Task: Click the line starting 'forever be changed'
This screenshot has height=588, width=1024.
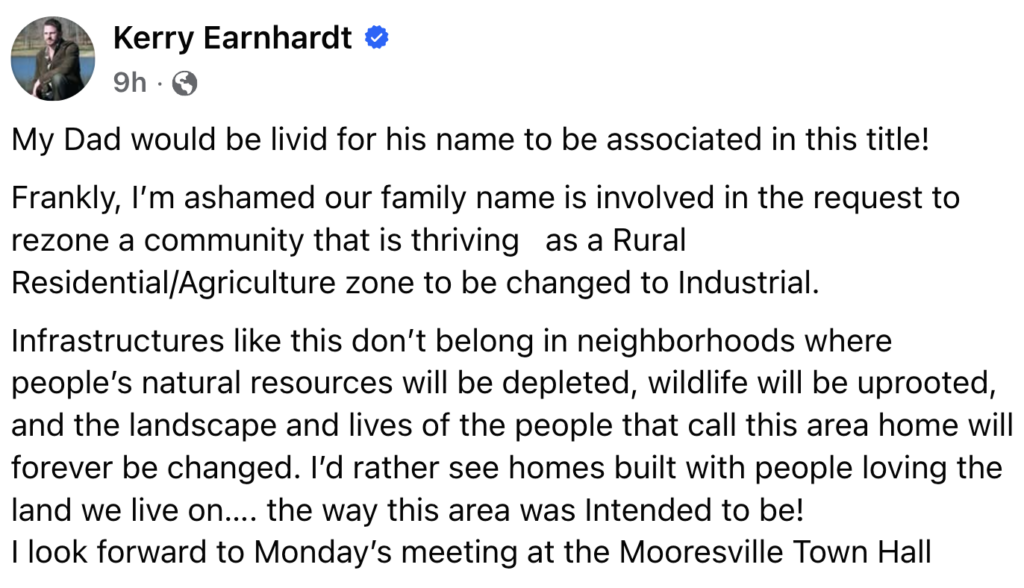Action: coord(507,468)
